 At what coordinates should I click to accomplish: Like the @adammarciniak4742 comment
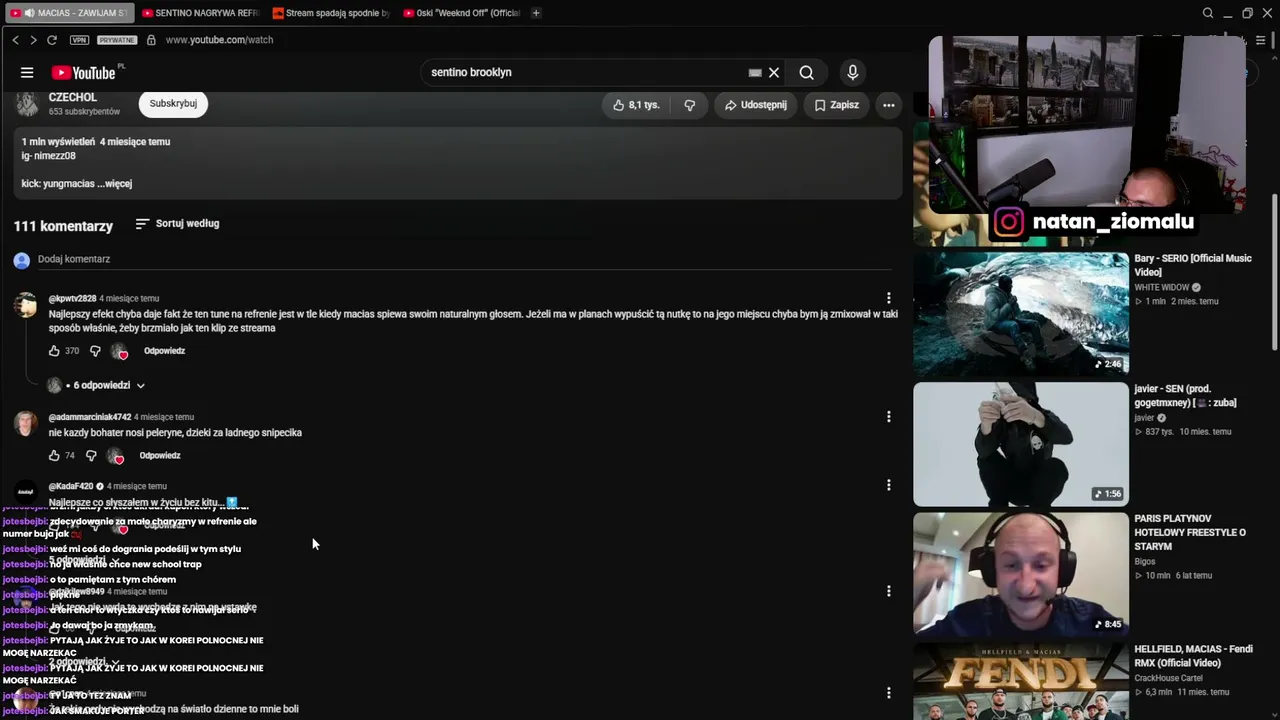click(54, 455)
